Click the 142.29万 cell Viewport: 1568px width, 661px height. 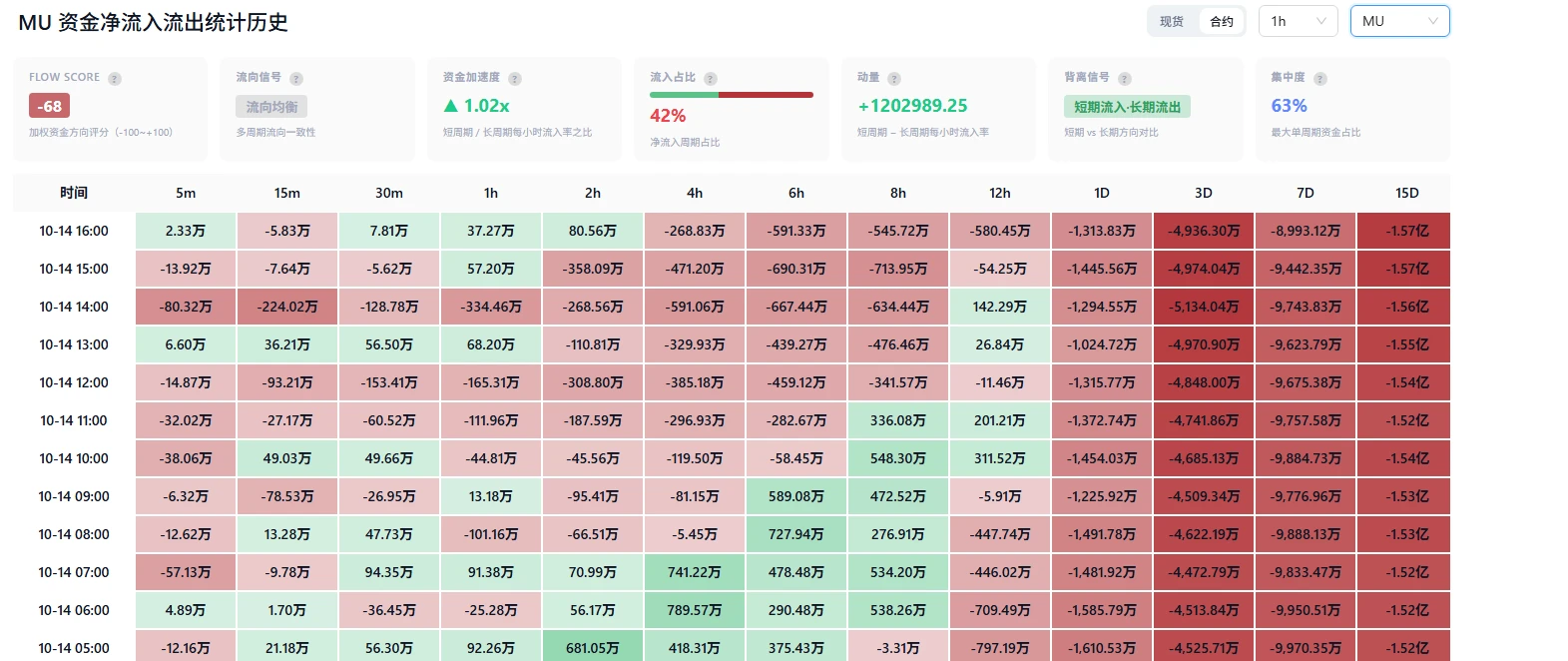click(1000, 307)
